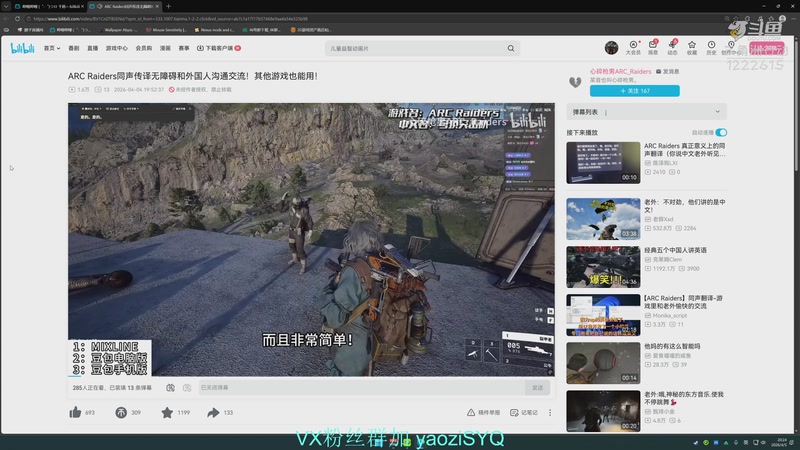Click the uploader's broken-heart avatar

[575, 82]
